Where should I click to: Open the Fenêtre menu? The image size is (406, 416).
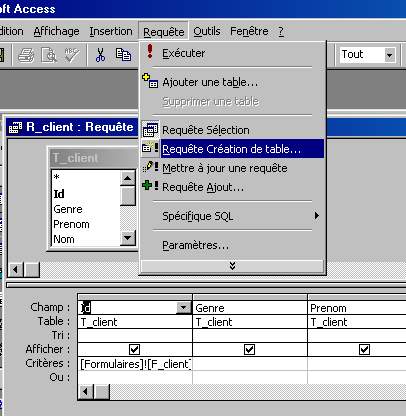tap(249, 31)
